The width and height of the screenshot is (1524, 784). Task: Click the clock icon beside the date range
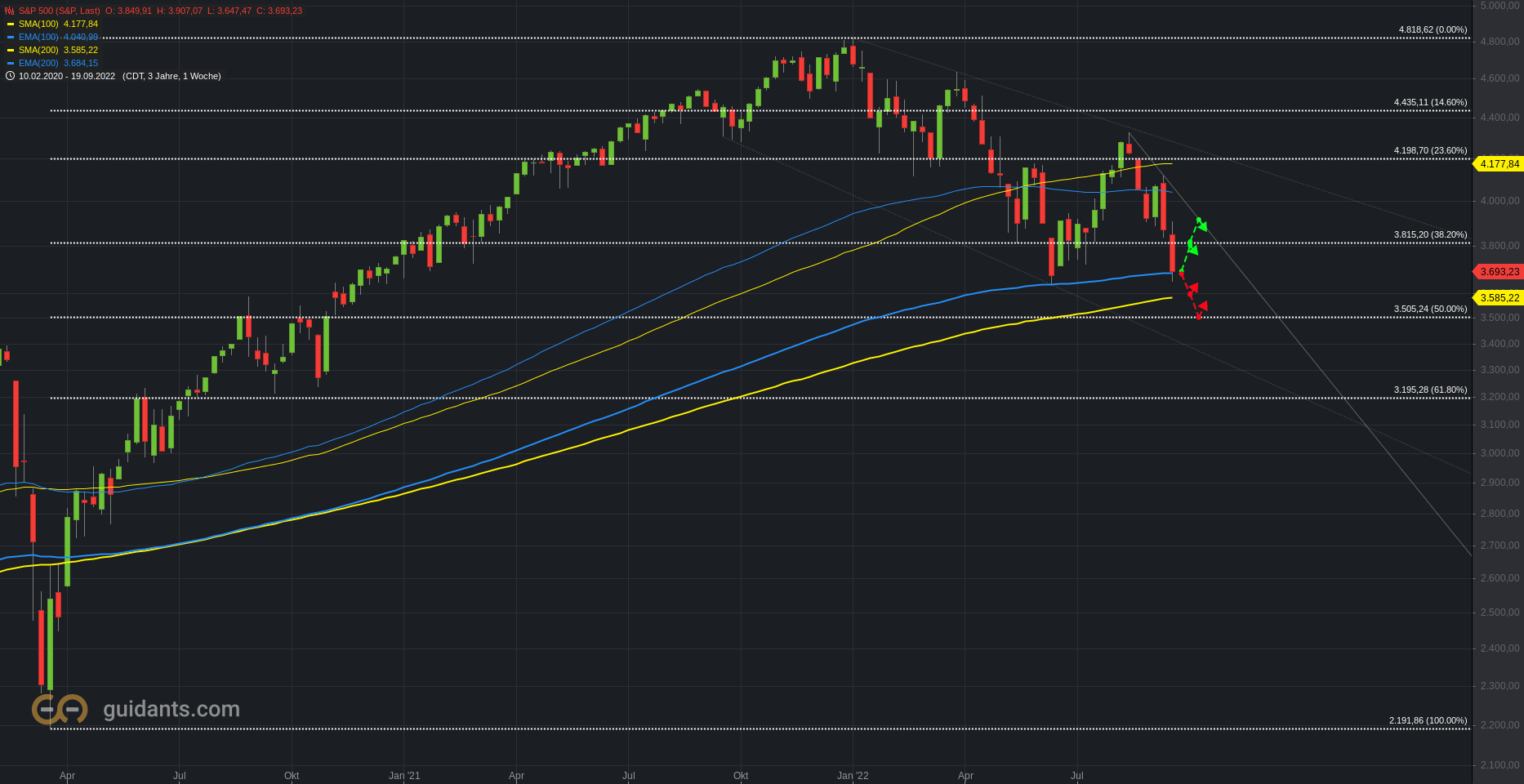tap(10, 76)
